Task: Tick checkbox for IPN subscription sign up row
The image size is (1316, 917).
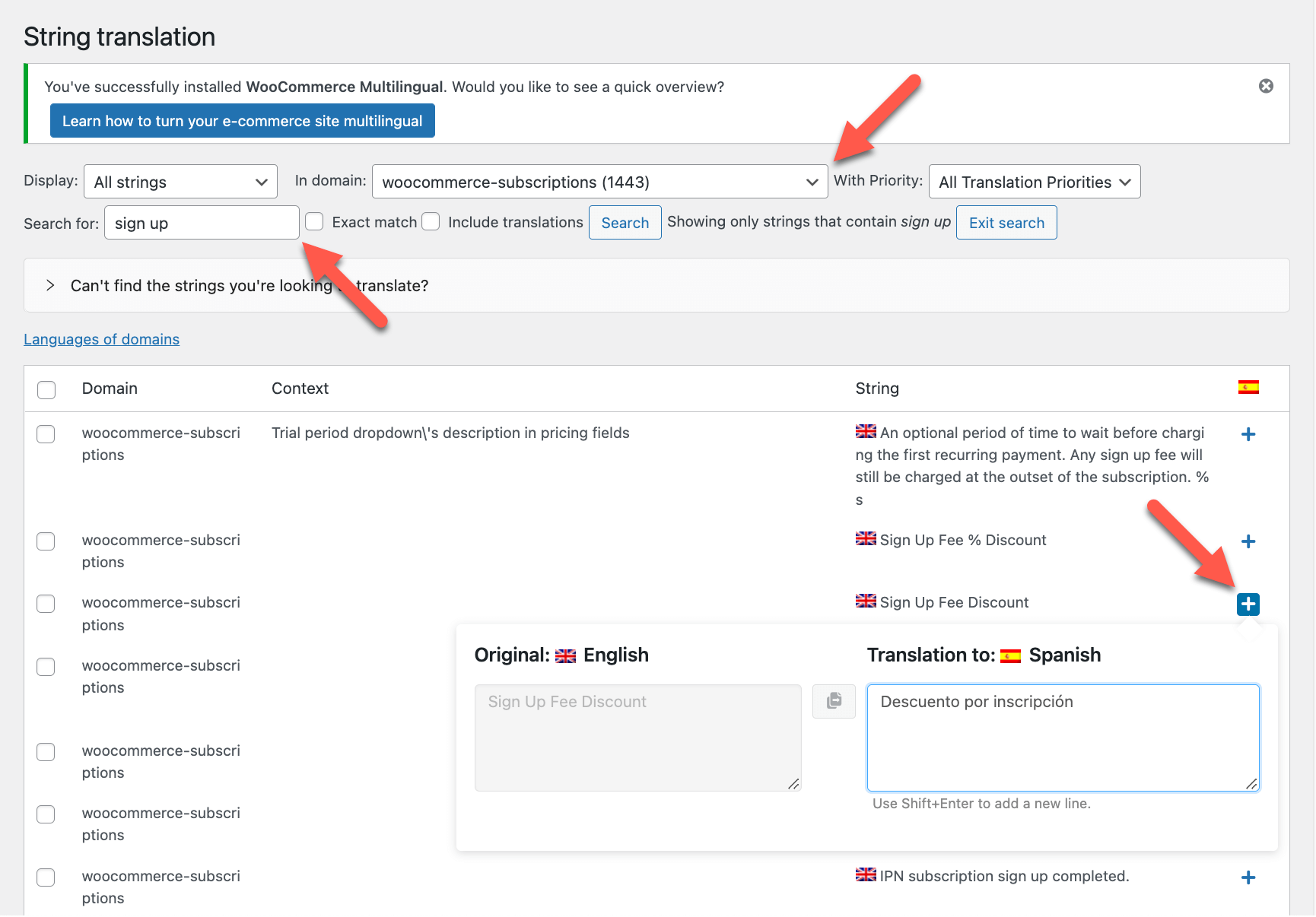Action: click(46, 877)
